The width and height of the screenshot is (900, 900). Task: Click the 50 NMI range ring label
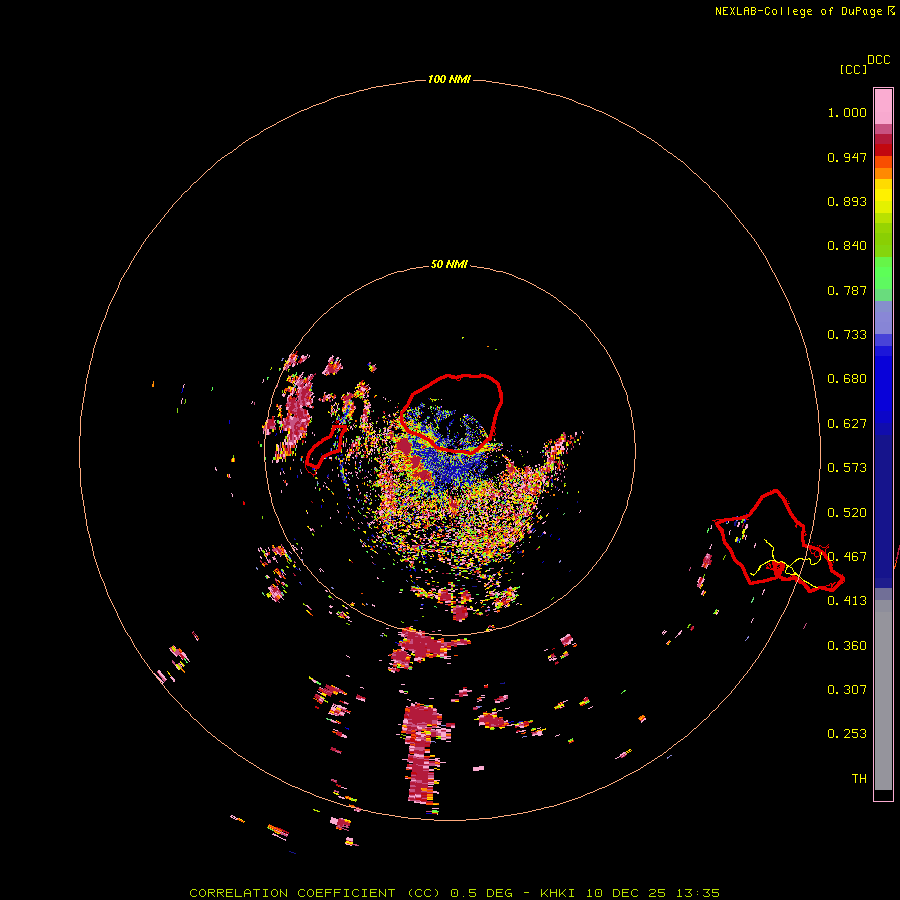coord(449,264)
